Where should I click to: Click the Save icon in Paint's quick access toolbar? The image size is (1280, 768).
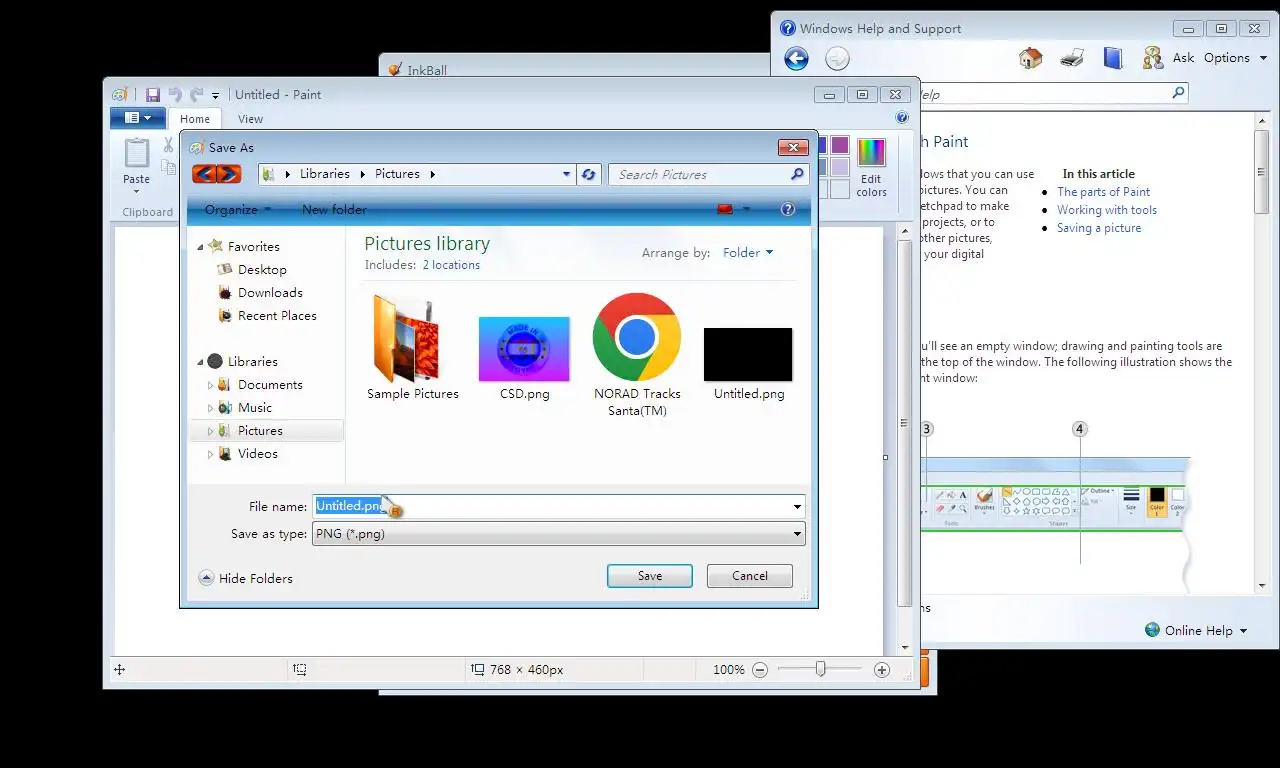click(153, 95)
